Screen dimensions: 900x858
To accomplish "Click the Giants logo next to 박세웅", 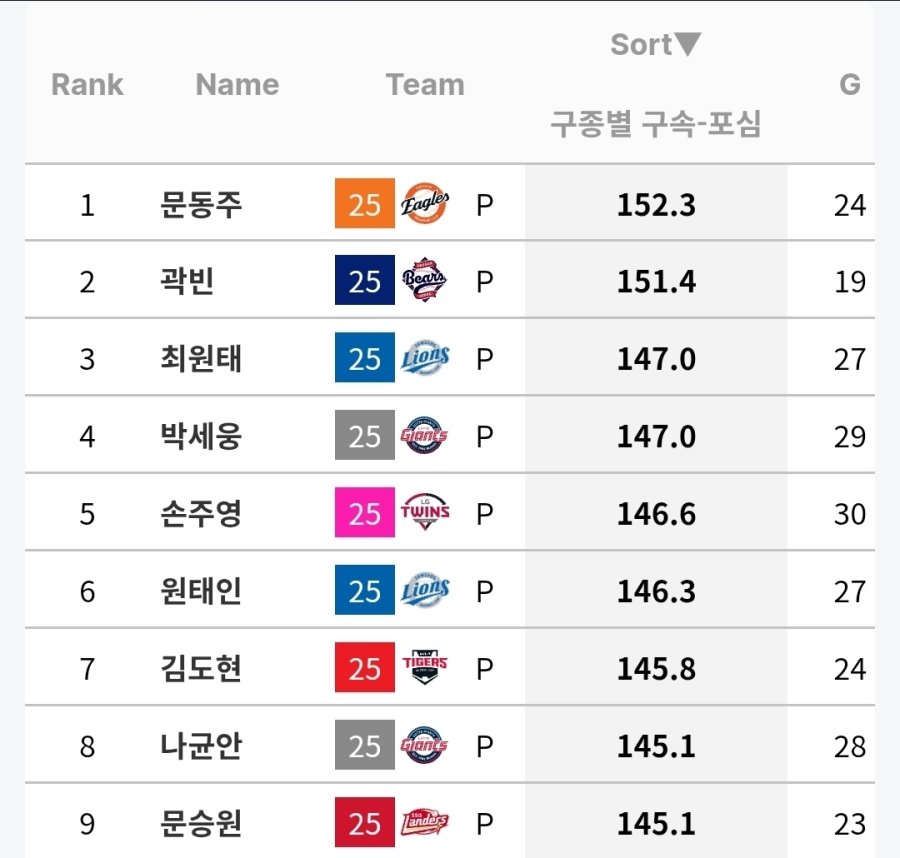I will tap(424, 436).
